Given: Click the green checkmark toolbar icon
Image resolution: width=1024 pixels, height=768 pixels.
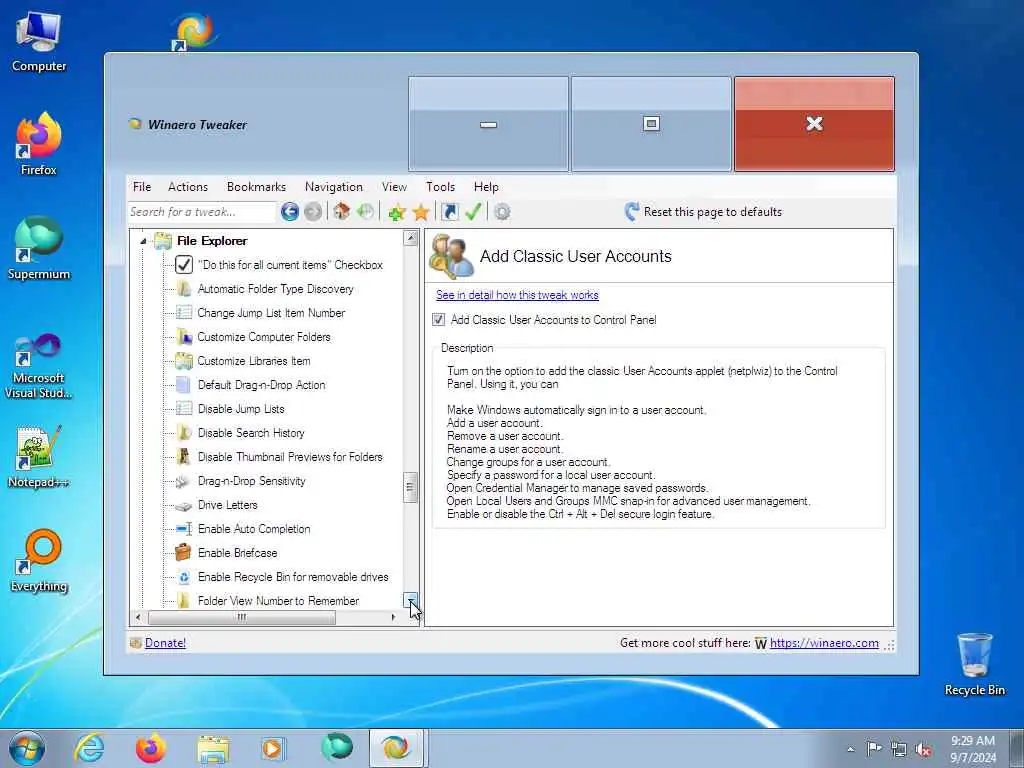Looking at the screenshot, I should [473, 212].
